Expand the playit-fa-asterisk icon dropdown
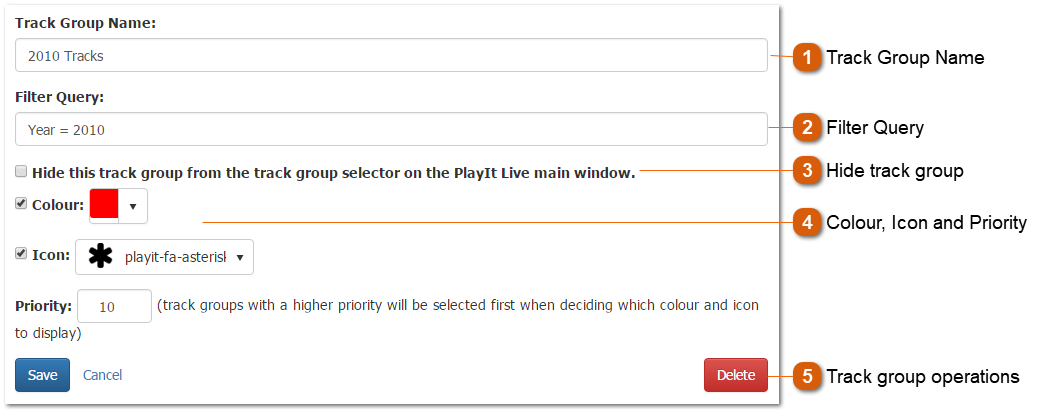The width and height of the screenshot is (1043, 413). point(239,257)
